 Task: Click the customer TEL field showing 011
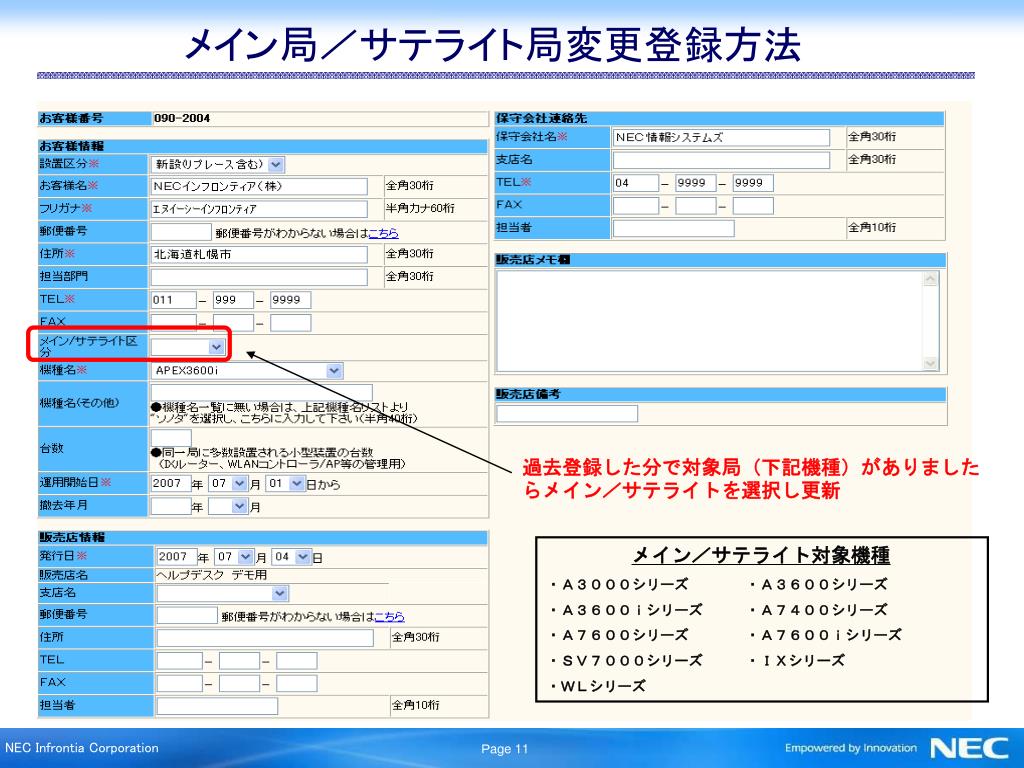pyautogui.click(x=173, y=300)
